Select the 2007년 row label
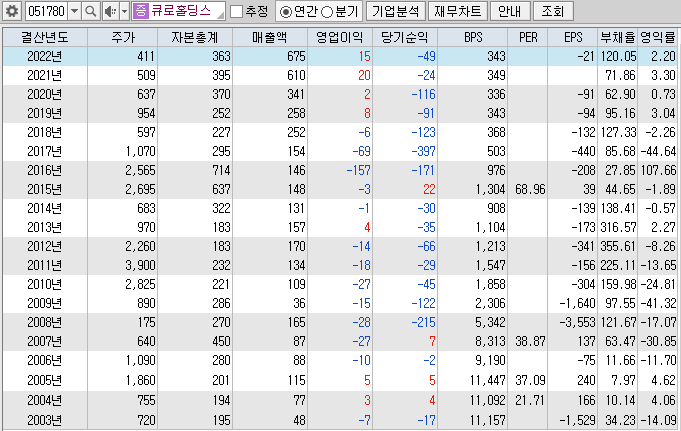 (x=45, y=341)
